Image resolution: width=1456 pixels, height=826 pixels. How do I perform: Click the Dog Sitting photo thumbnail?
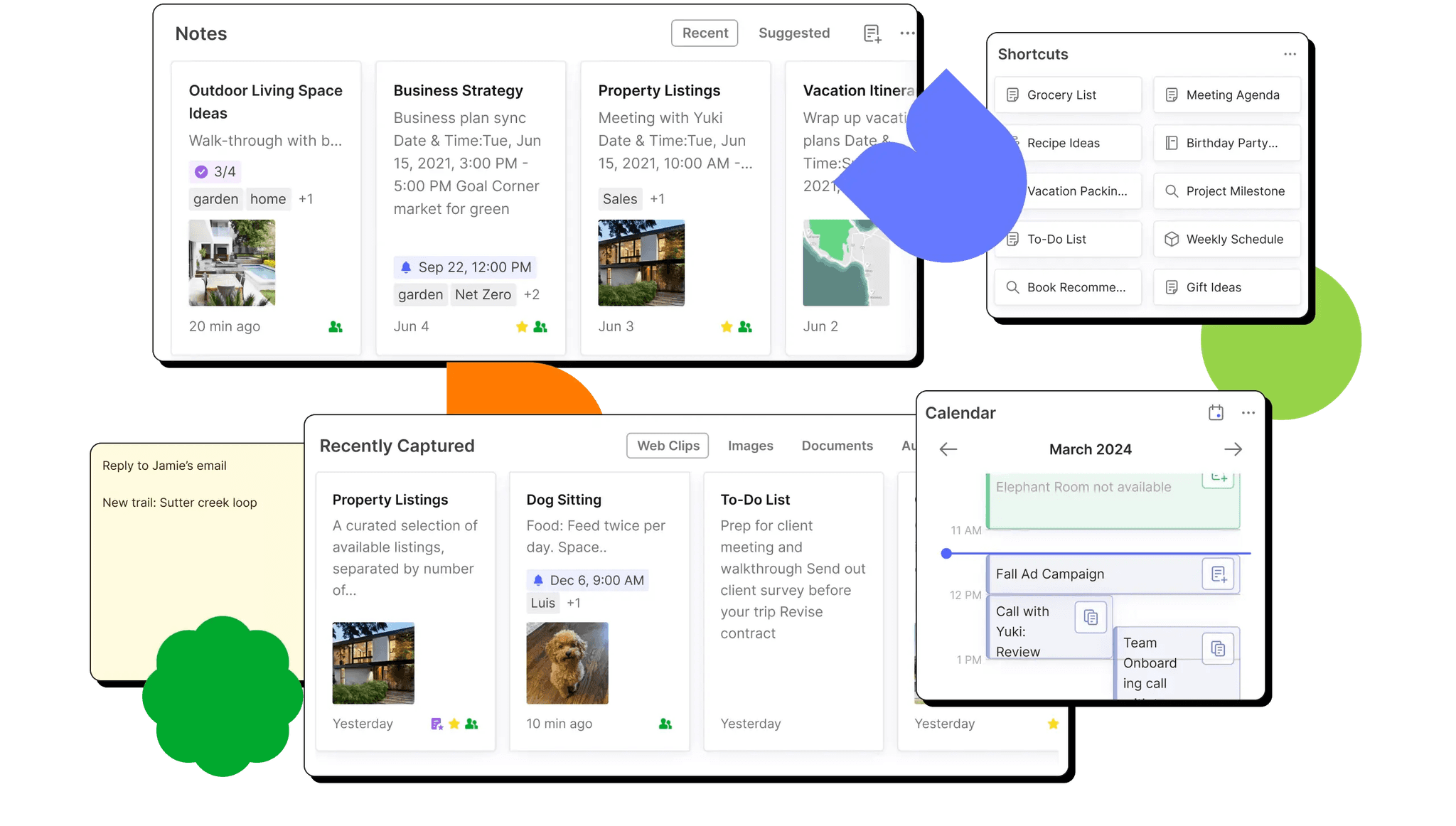point(567,663)
